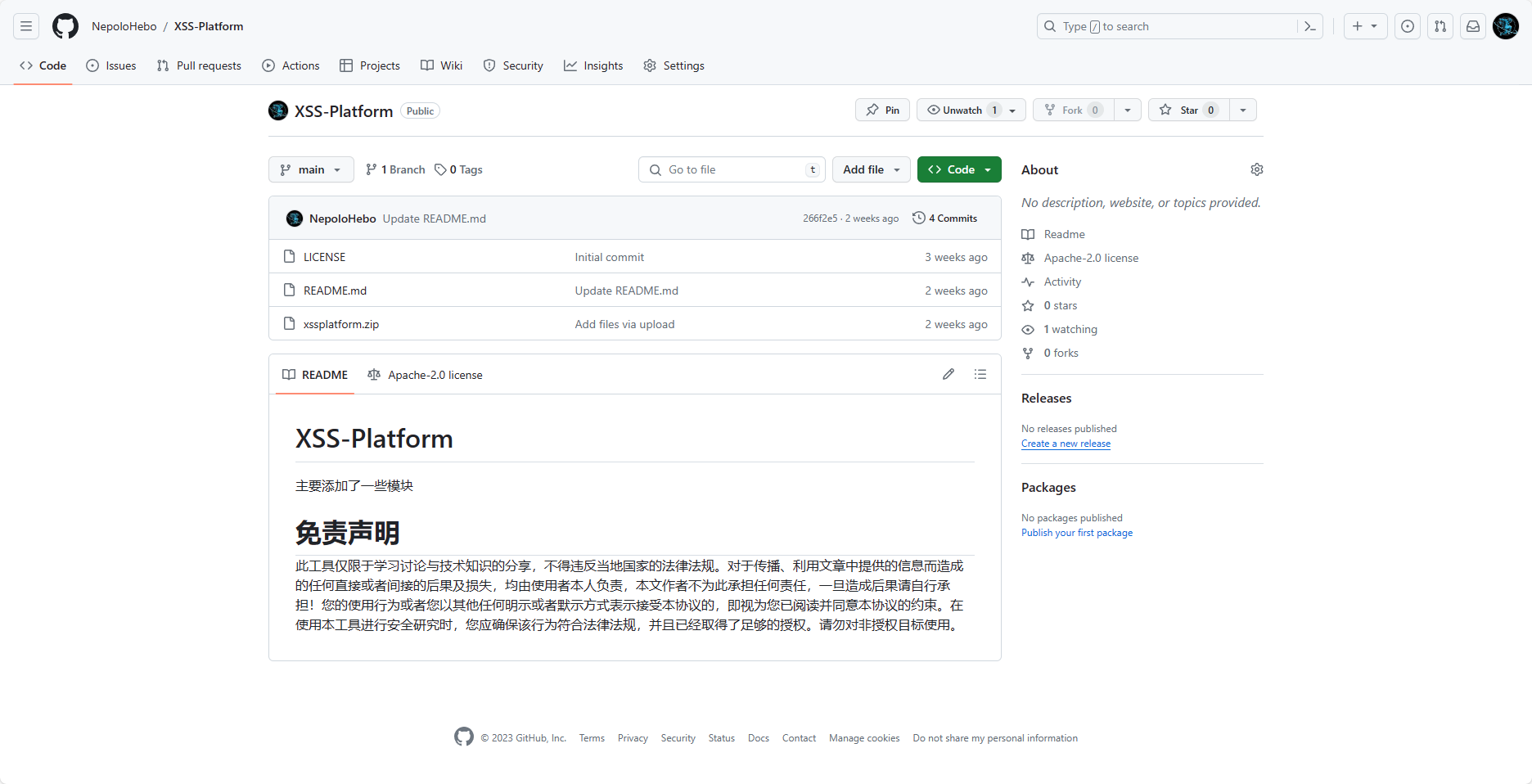Open the xssplatform.zip file
This screenshot has height=784, width=1532.
(x=340, y=324)
